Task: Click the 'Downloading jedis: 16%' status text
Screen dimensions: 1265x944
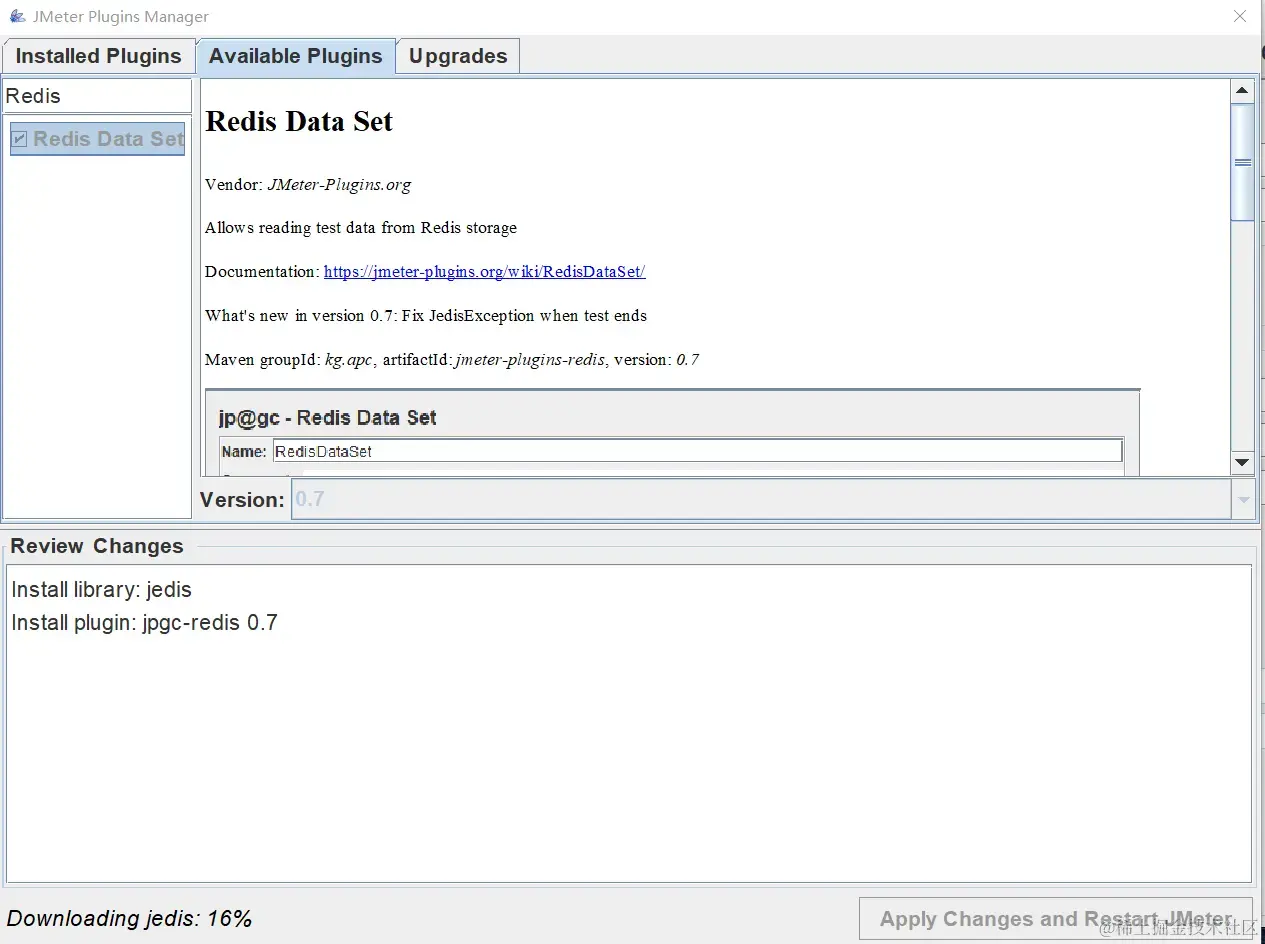Action: (x=129, y=918)
